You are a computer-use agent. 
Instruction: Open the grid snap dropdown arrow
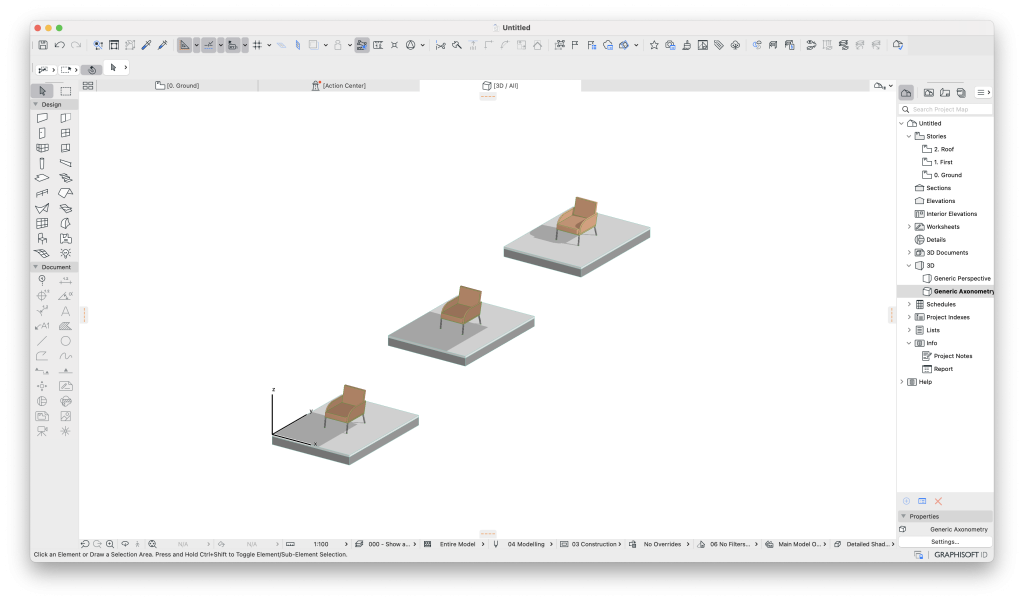click(x=269, y=45)
